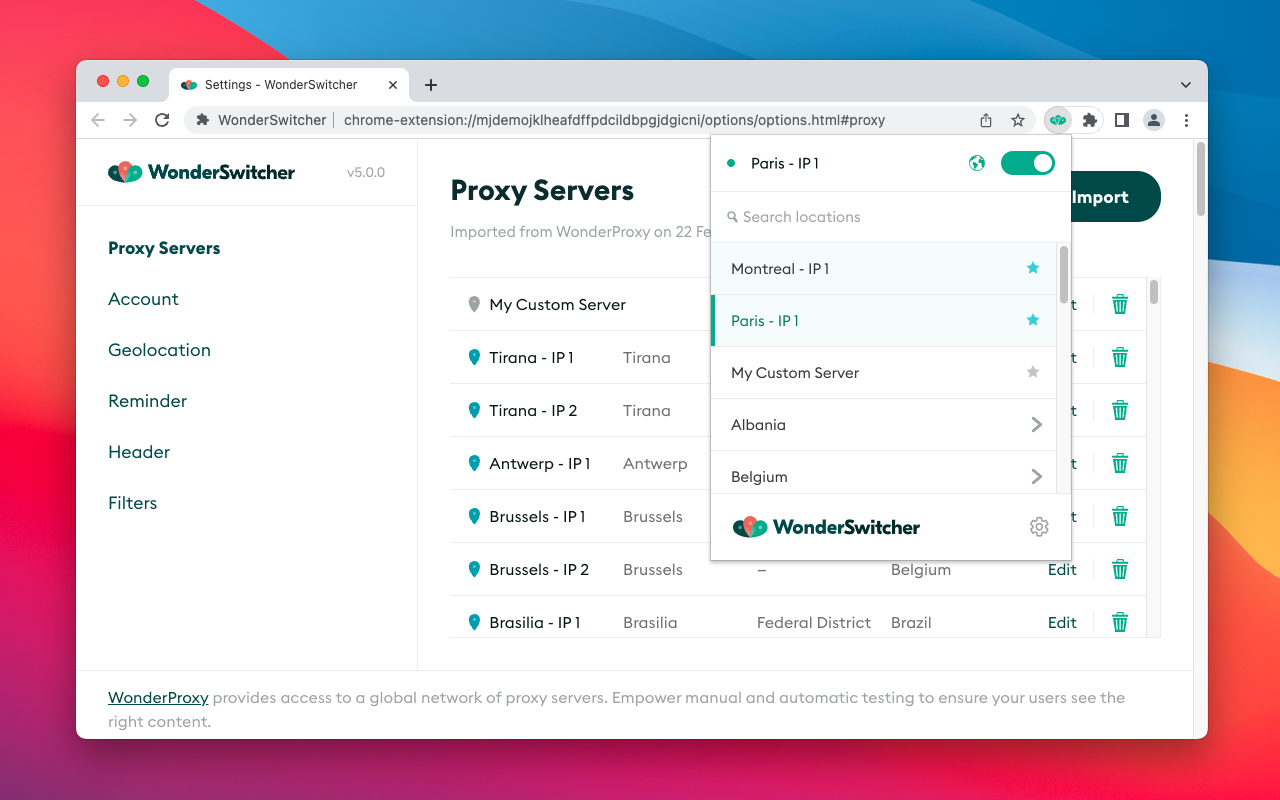Bookmark this page with the star icon

(x=1018, y=120)
